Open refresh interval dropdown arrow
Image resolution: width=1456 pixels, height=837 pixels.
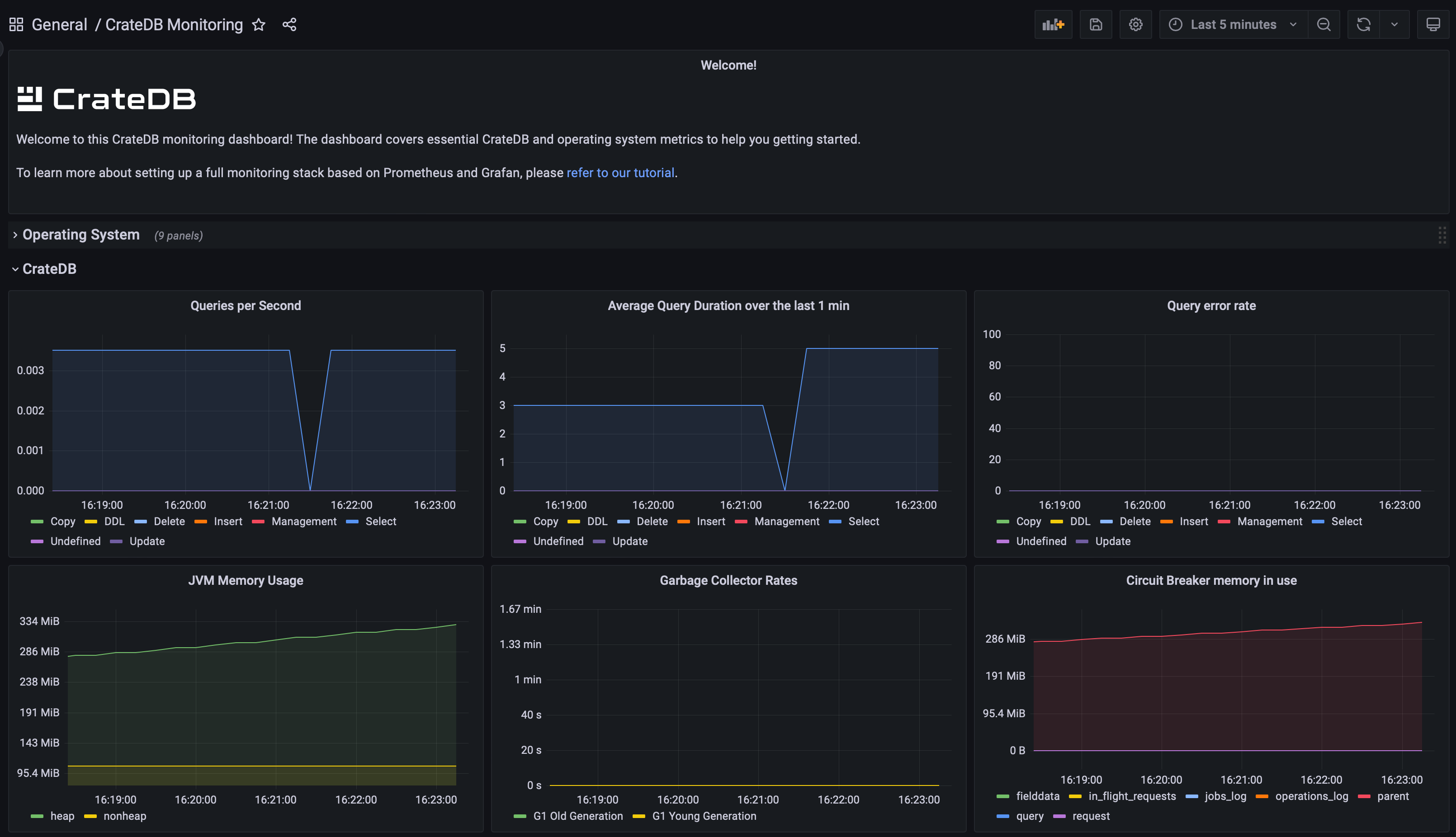1394,25
